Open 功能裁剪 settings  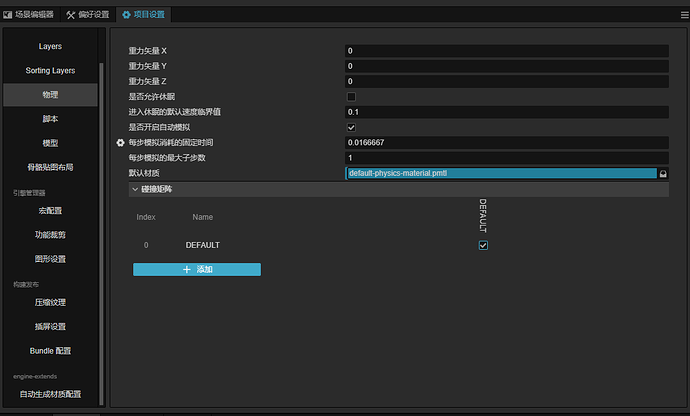click(50, 235)
